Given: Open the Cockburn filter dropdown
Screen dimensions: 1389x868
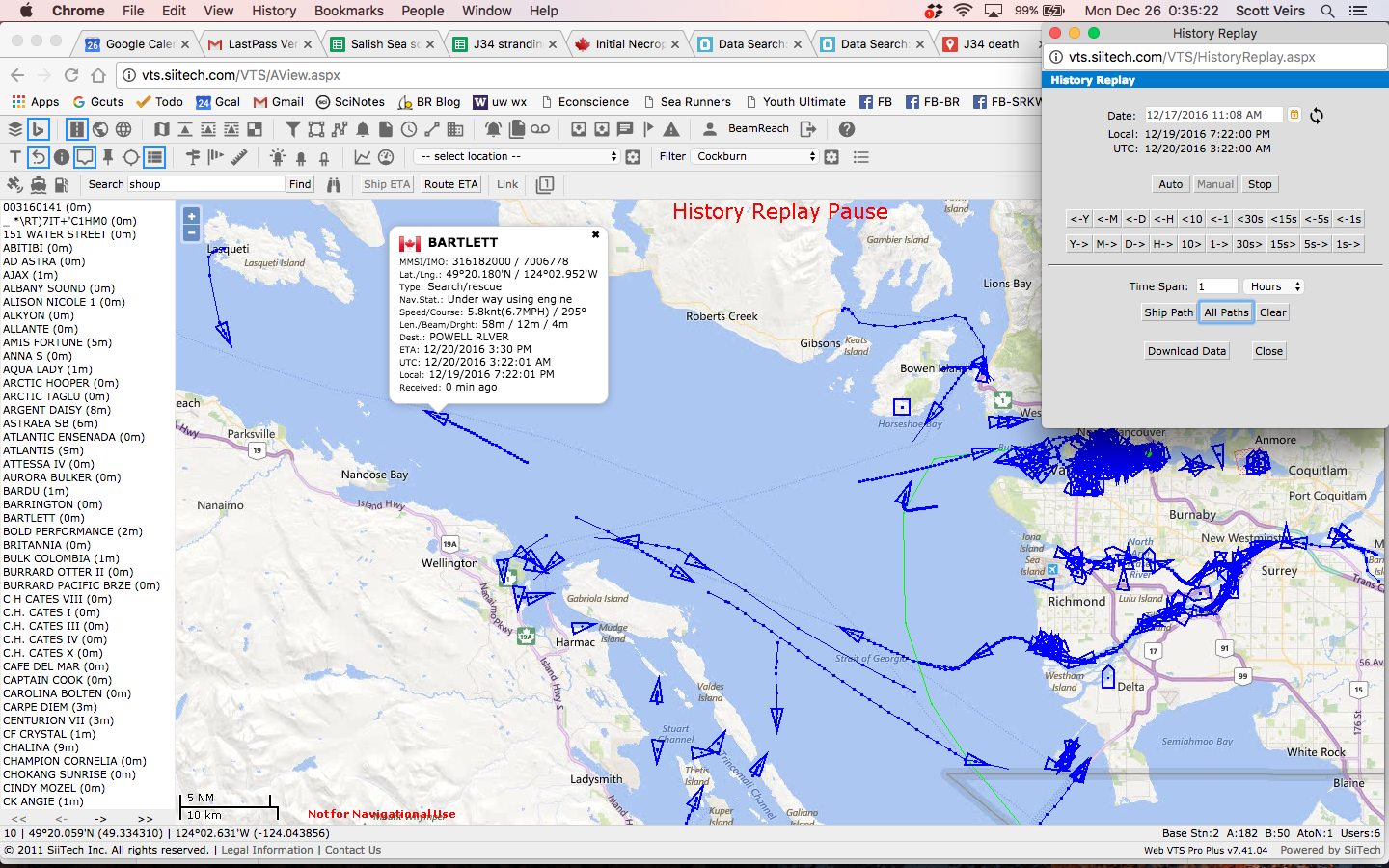Looking at the screenshot, I should click(x=755, y=156).
